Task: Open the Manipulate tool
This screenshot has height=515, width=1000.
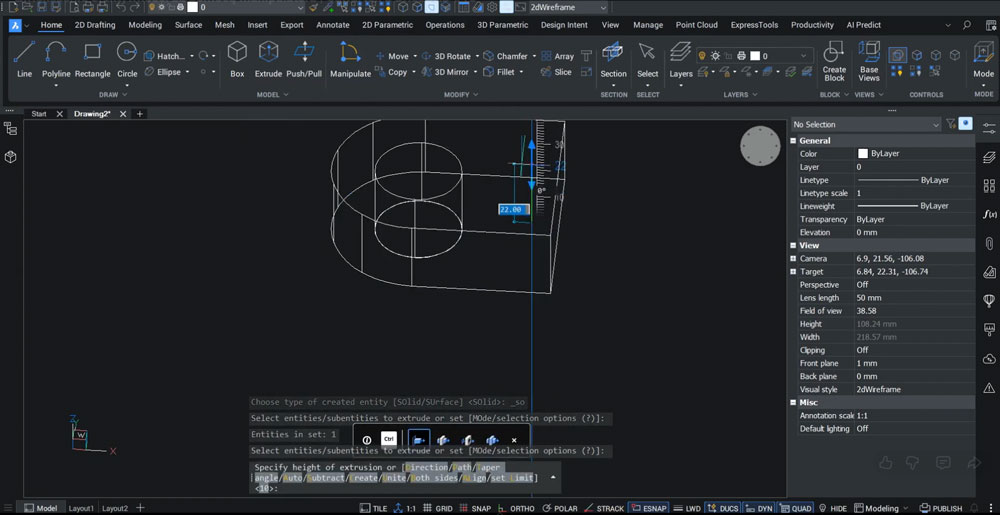Action: point(350,59)
